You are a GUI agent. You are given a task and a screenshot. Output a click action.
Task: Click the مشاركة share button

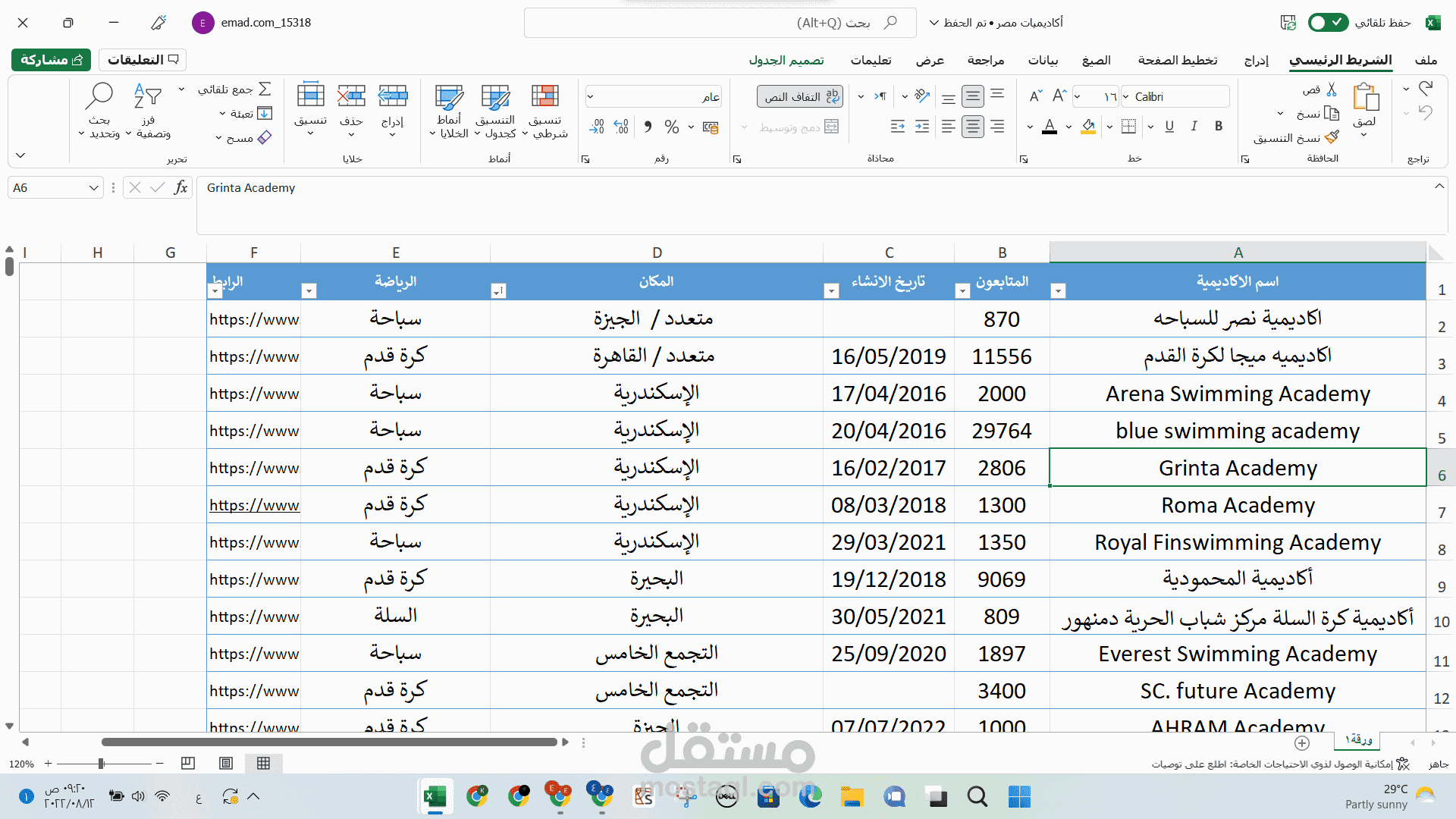[x=51, y=60]
